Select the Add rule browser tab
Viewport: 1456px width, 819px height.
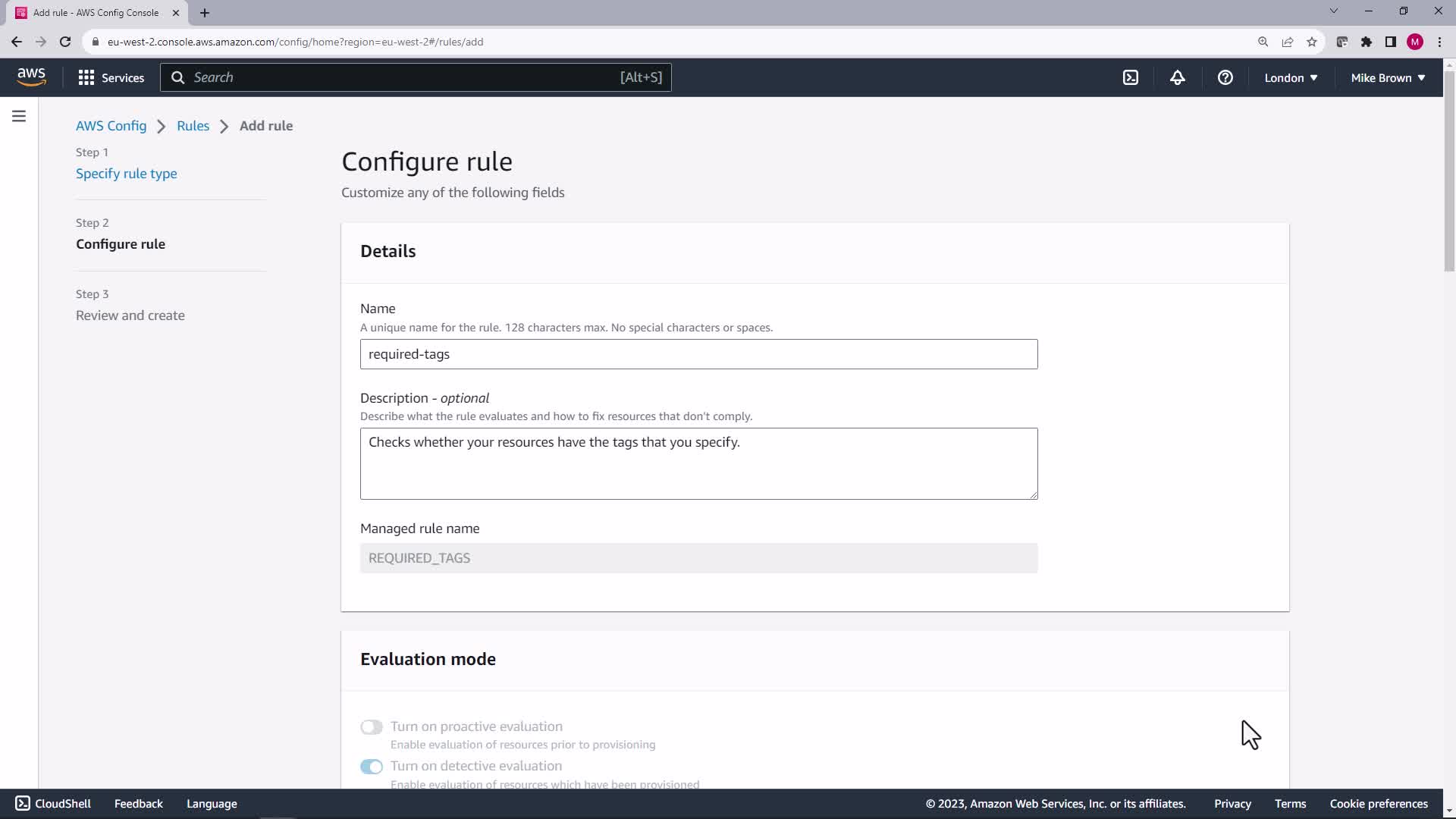[x=96, y=13]
